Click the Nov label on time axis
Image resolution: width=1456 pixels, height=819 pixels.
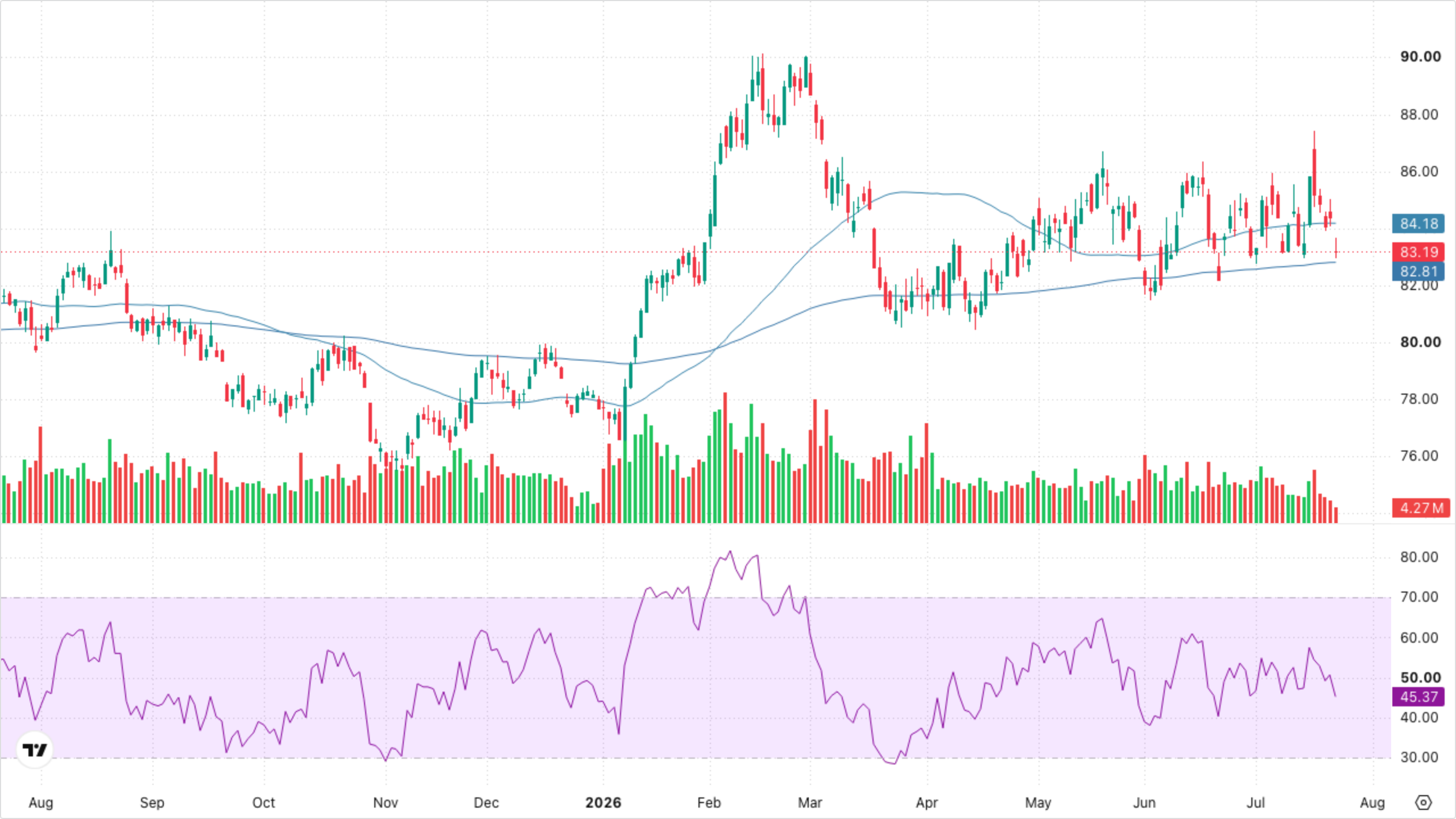point(385,803)
